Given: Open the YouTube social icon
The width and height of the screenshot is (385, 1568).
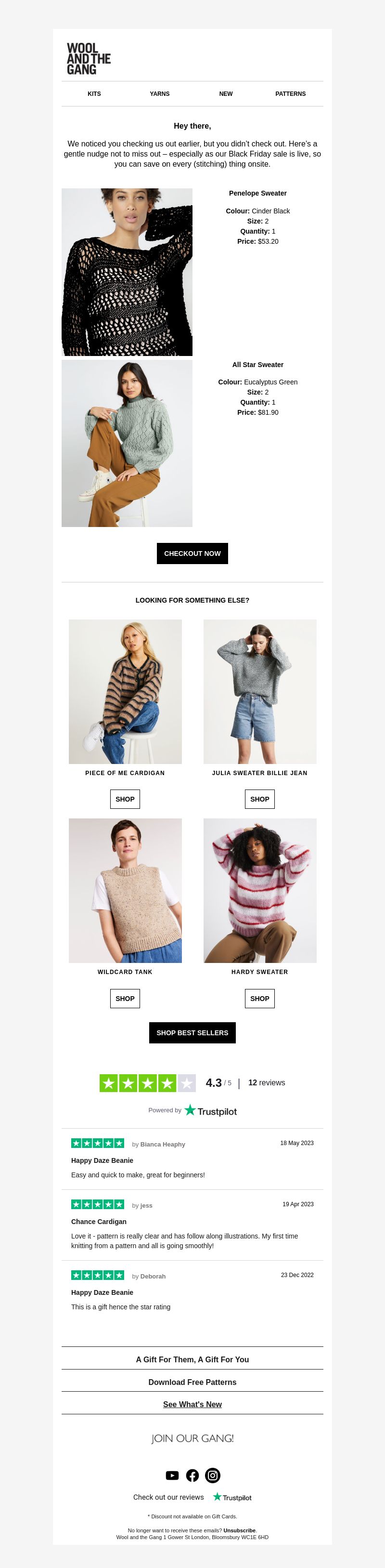Looking at the screenshot, I should tap(172, 1475).
